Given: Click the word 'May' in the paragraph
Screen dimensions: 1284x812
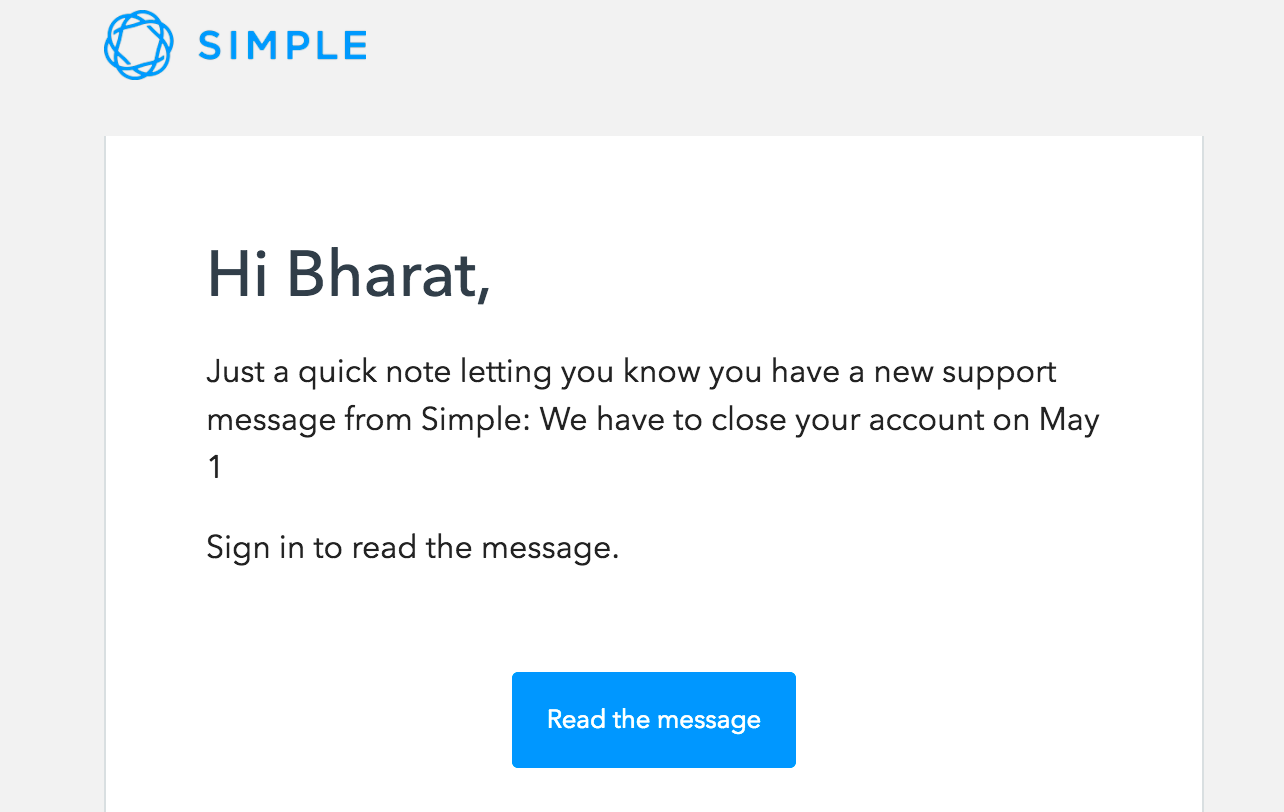Looking at the screenshot, I should (1069, 420).
